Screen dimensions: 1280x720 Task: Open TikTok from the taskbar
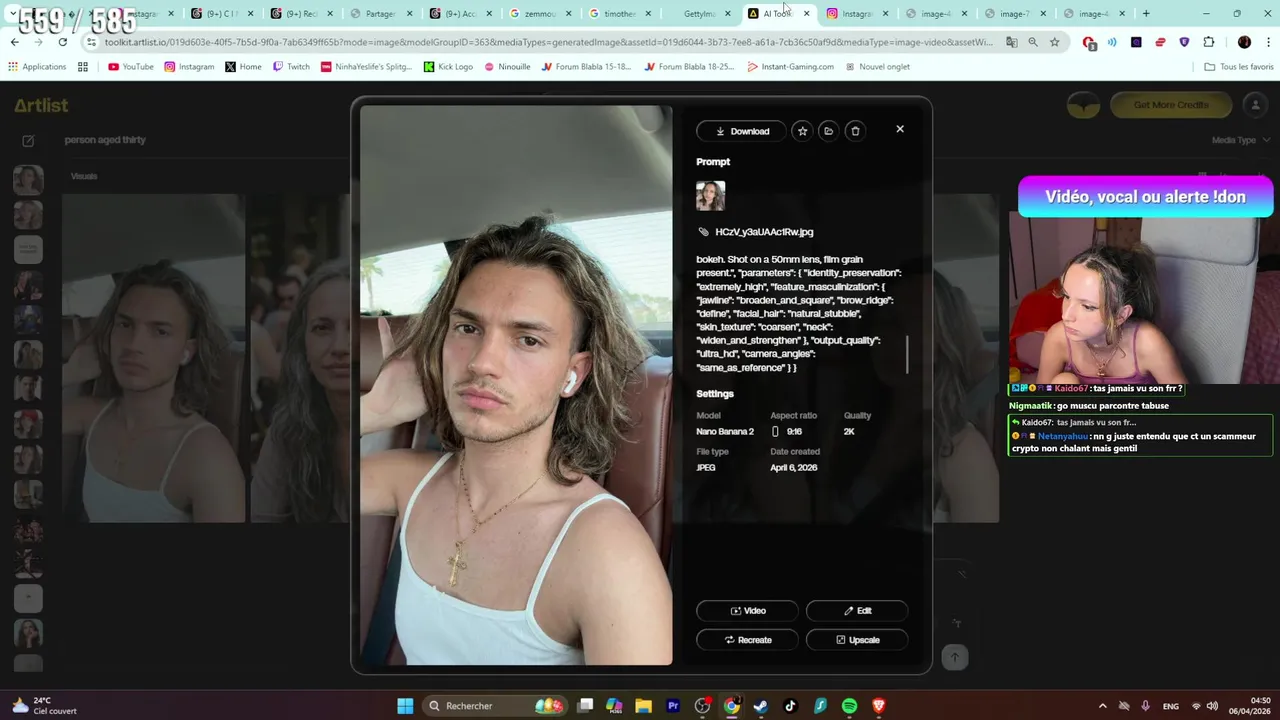click(790, 706)
